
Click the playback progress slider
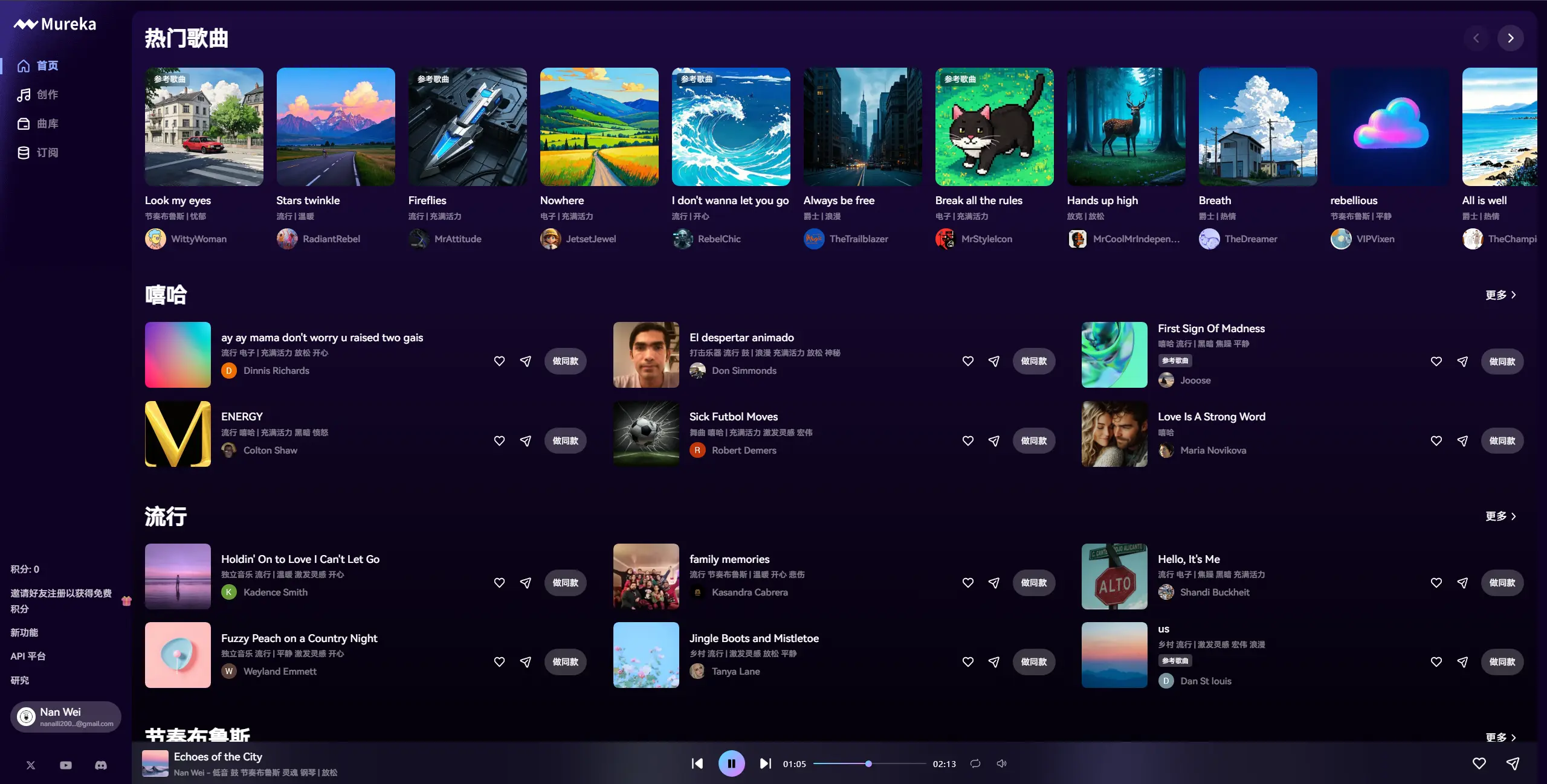[869, 763]
